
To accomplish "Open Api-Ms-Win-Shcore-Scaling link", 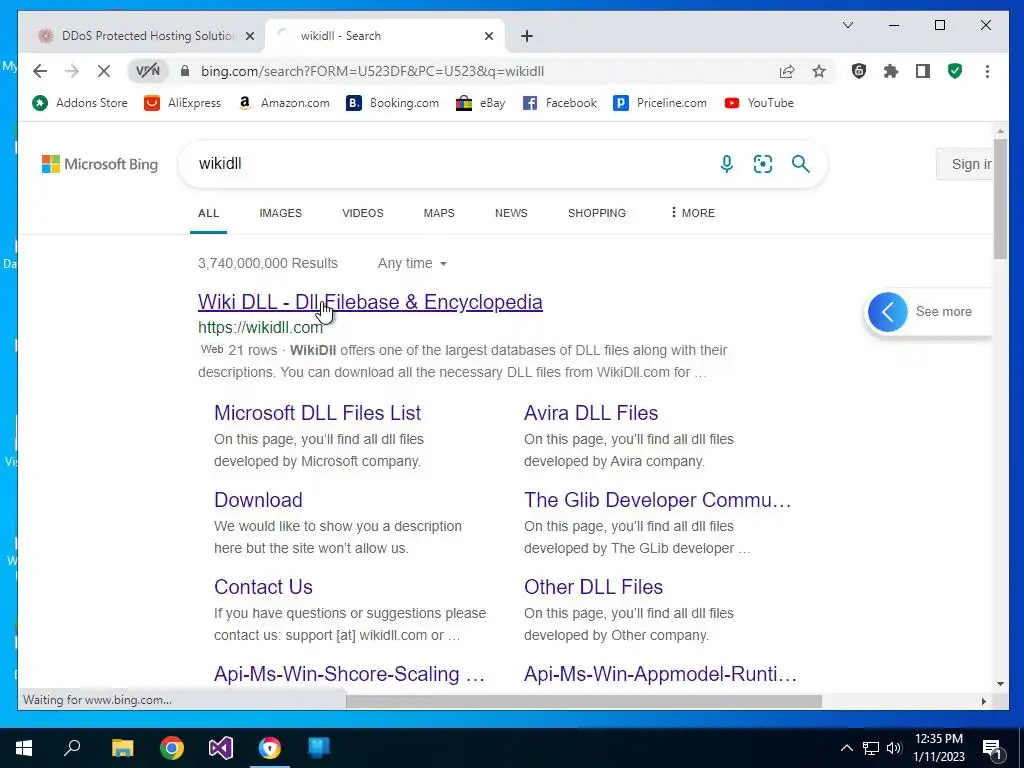I will point(349,674).
